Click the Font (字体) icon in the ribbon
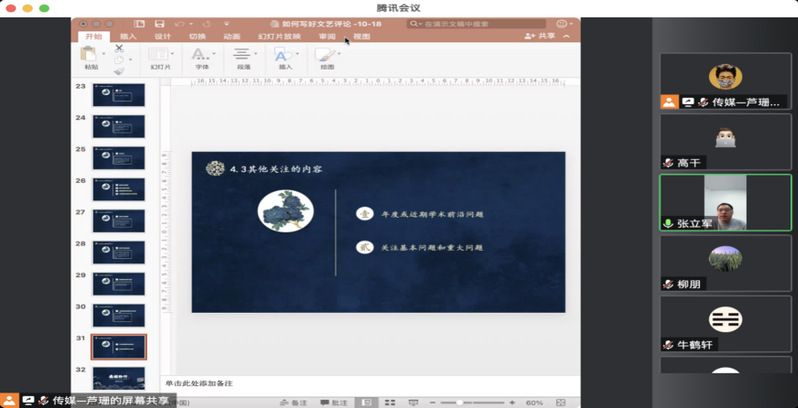 click(201, 55)
